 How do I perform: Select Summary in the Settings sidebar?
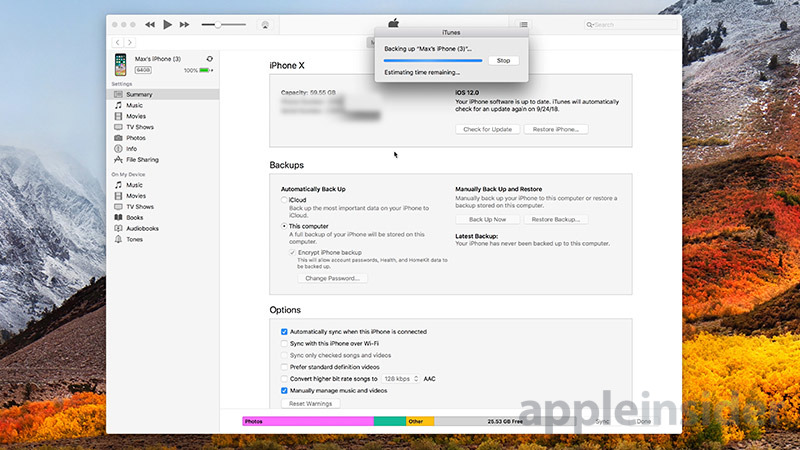coord(163,94)
